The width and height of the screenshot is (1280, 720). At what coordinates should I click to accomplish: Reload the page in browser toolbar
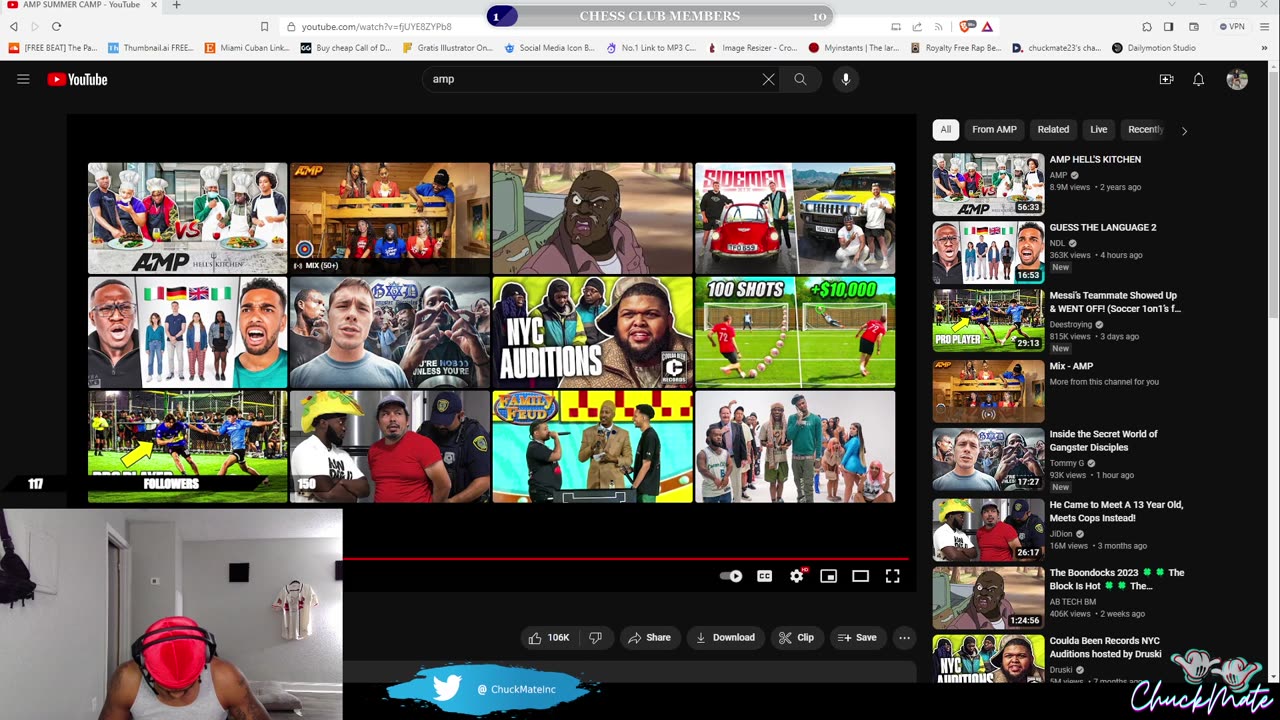[x=56, y=26]
